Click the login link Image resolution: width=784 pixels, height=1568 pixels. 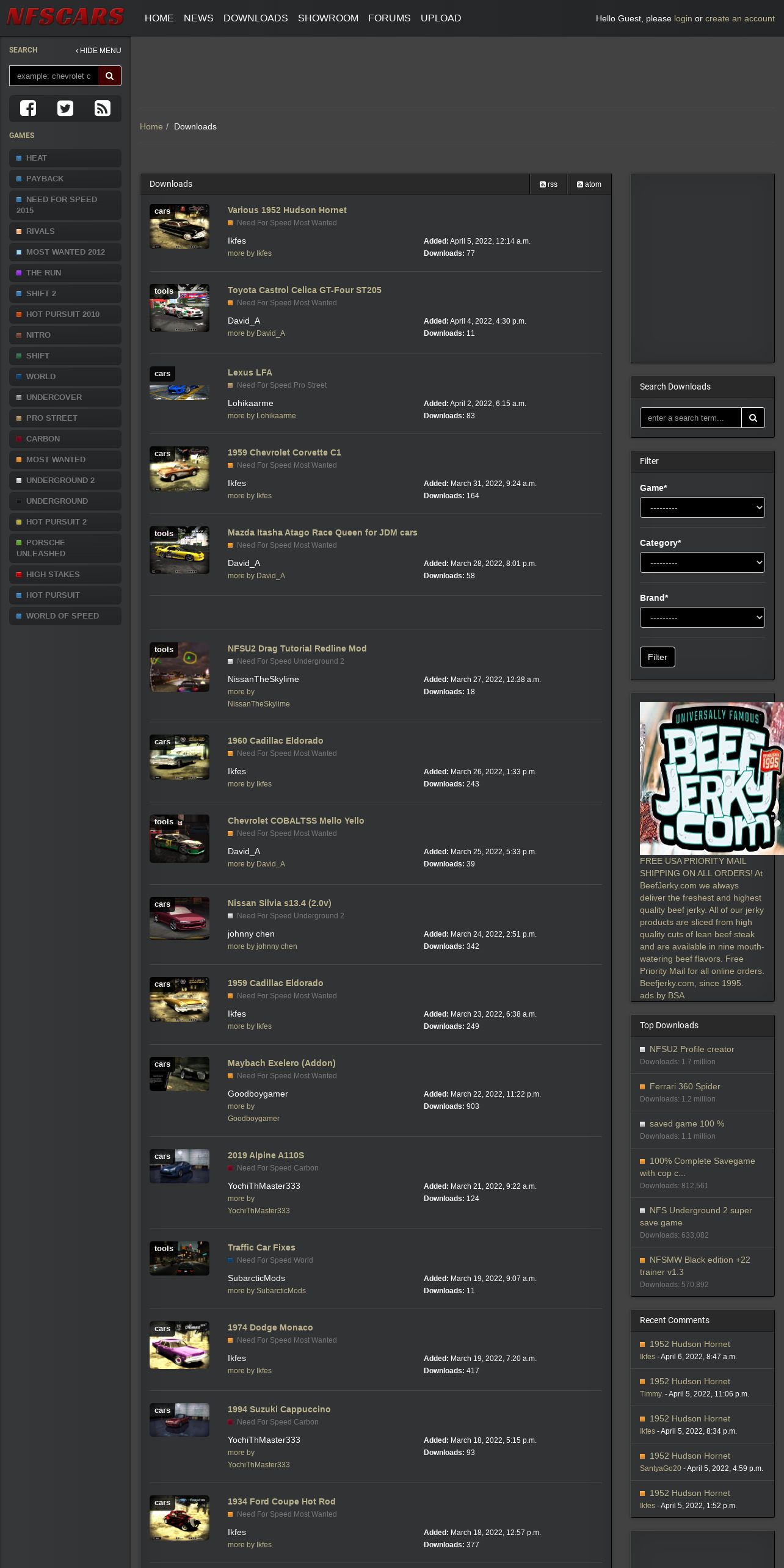coord(683,19)
